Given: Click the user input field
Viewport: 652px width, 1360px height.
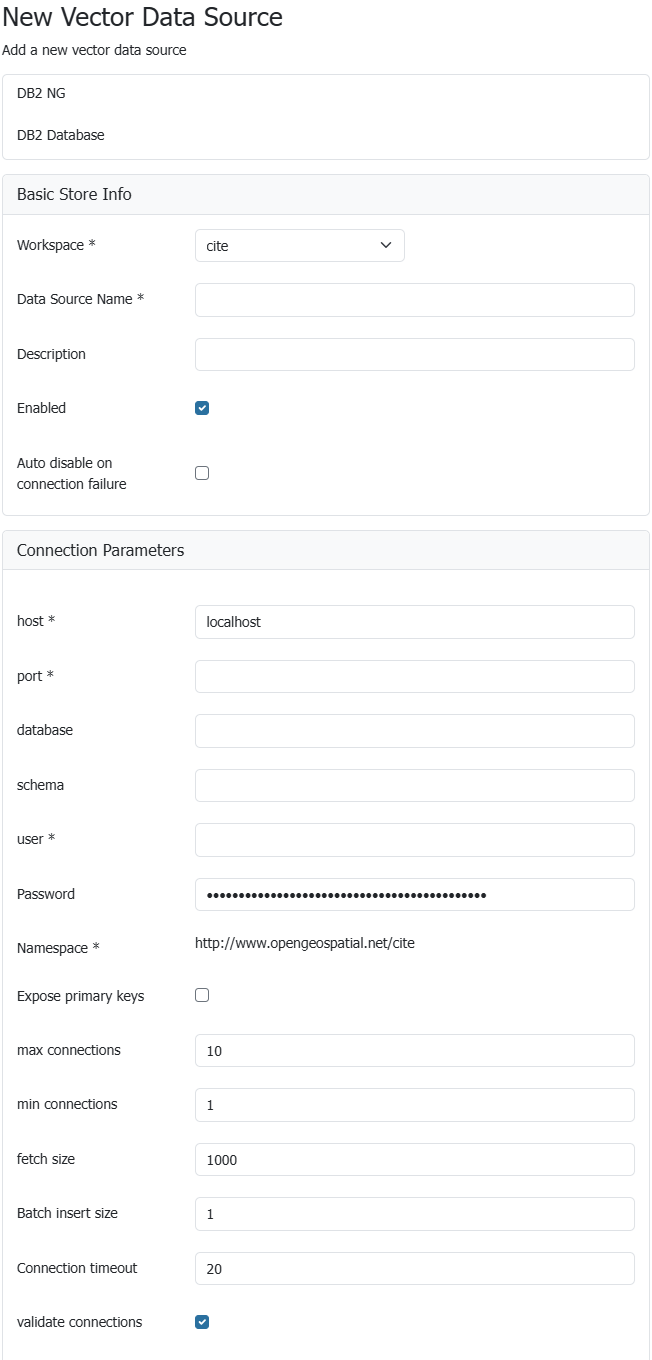Looking at the screenshot, I should (x=414, y=840).
